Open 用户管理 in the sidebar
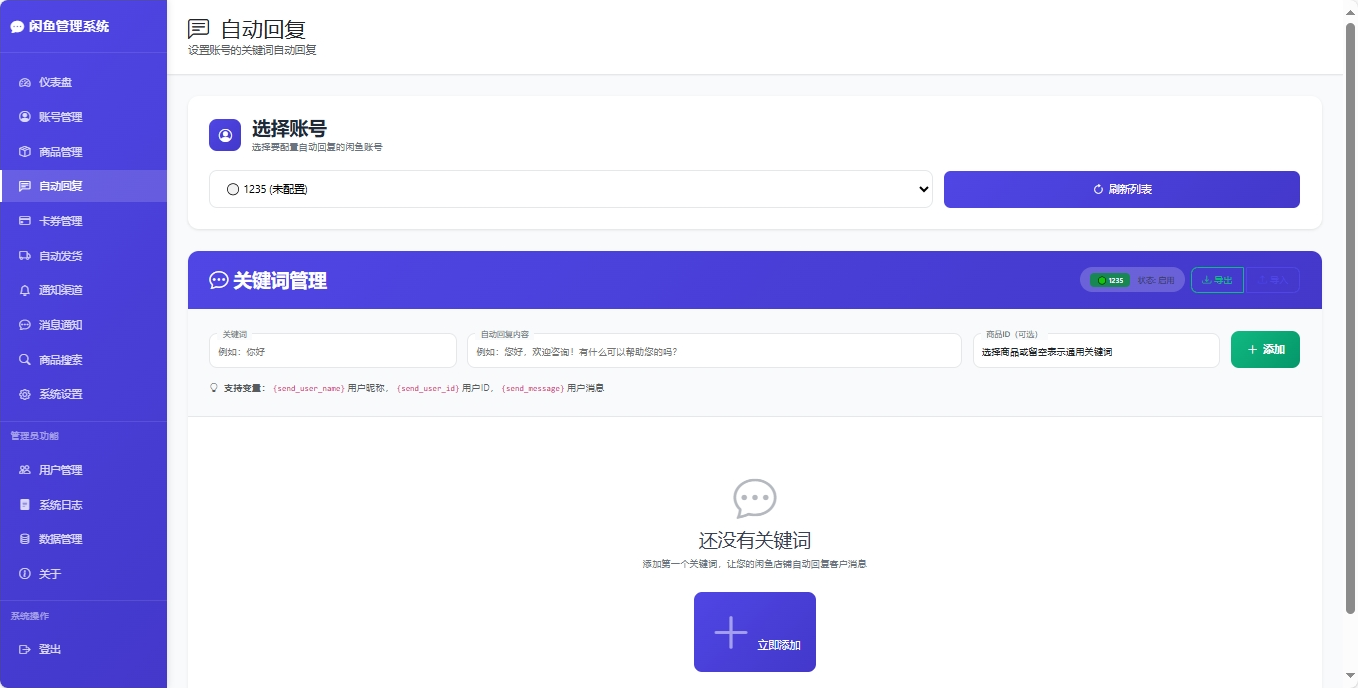Viewport: 1358px width, 688px height. click(83, 470)
